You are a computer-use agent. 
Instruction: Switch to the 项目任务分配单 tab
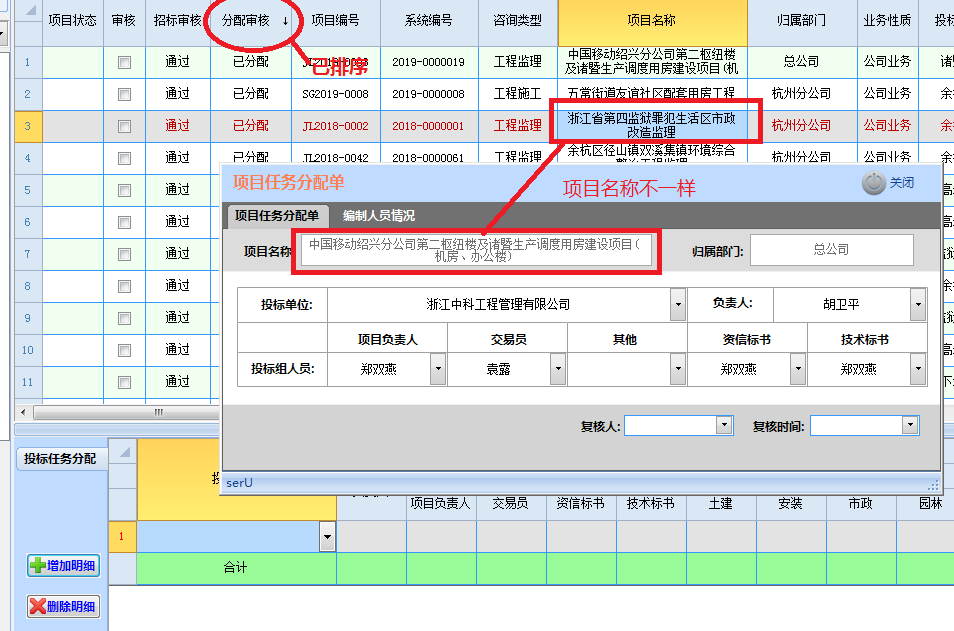[277, 216]
